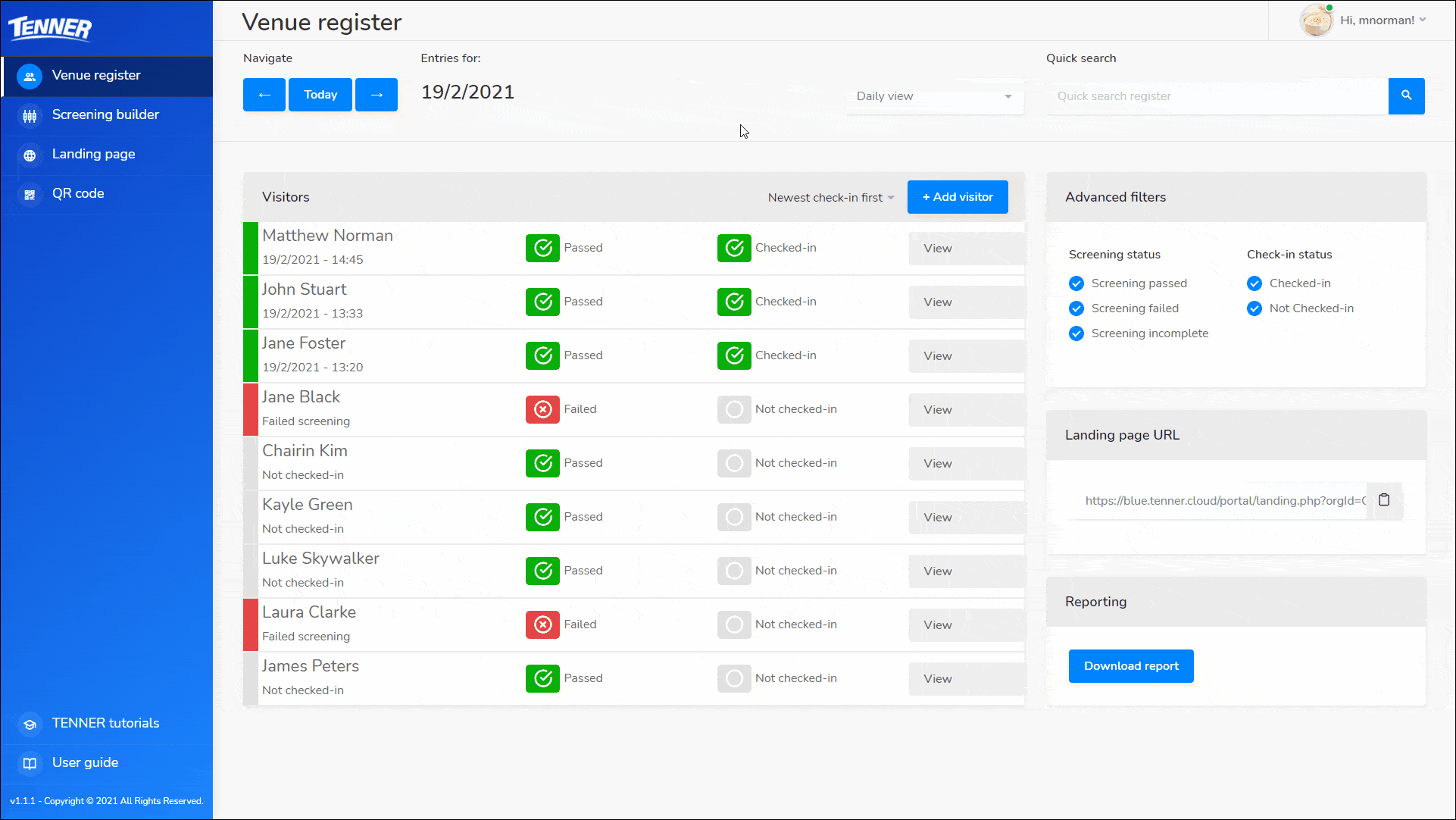The height and width of the screenshot is (820, 1456).
Task: Open Screening builder in the sidebar
Action: (105, 114)
